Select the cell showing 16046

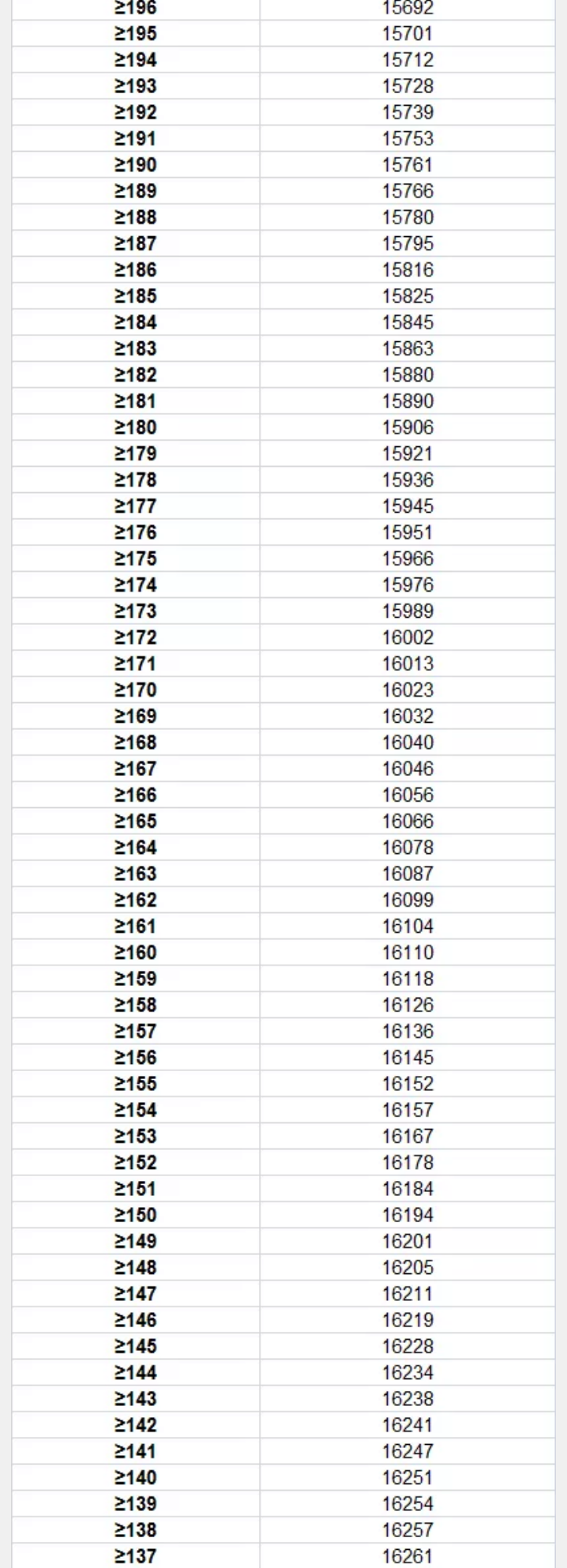click(x=407, y=769)
